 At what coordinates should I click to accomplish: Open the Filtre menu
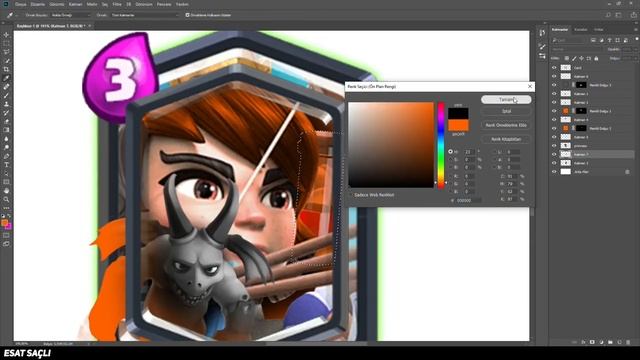click(117, 4)
